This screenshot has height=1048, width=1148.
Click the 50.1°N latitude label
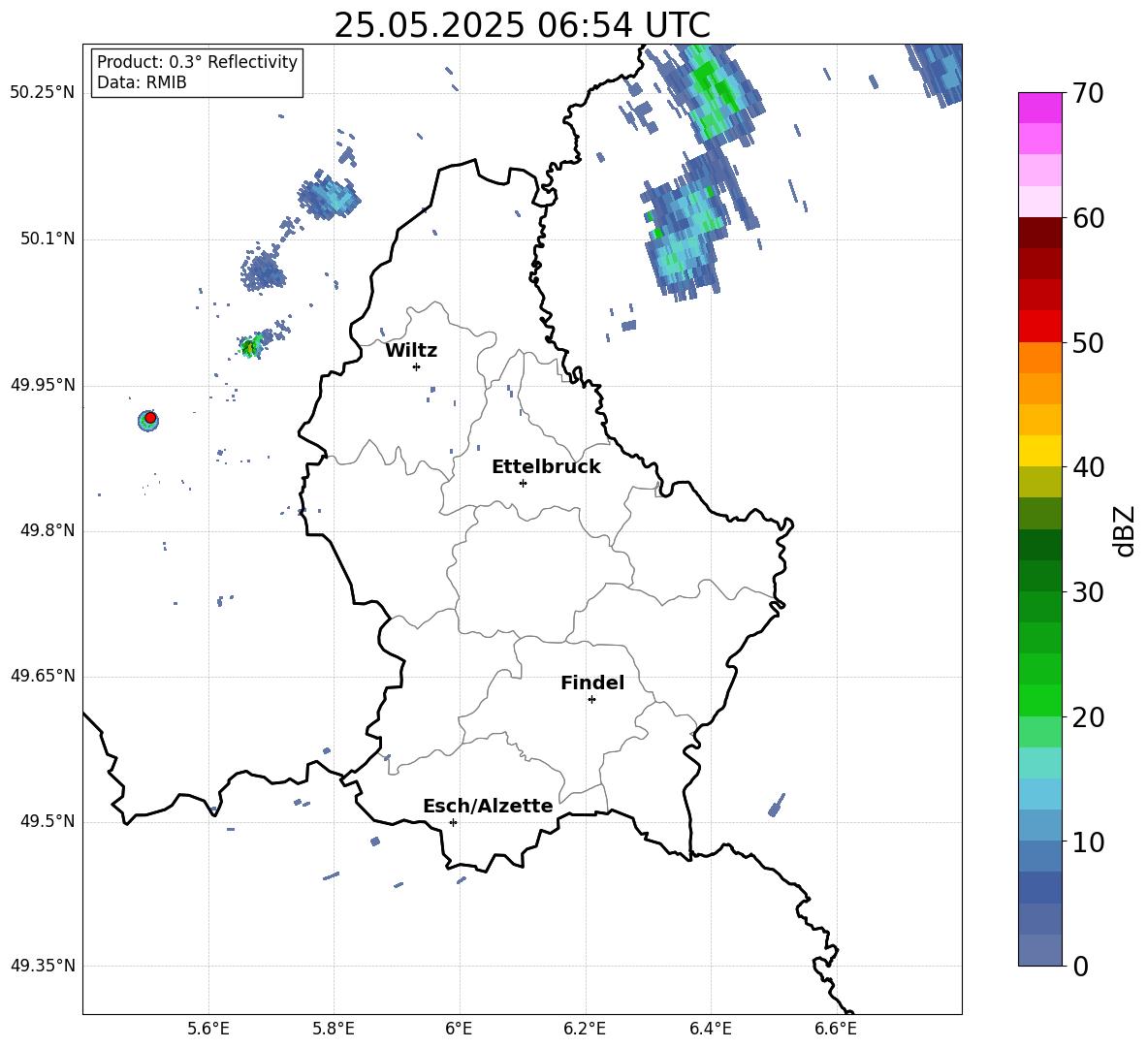pos(47,239)
